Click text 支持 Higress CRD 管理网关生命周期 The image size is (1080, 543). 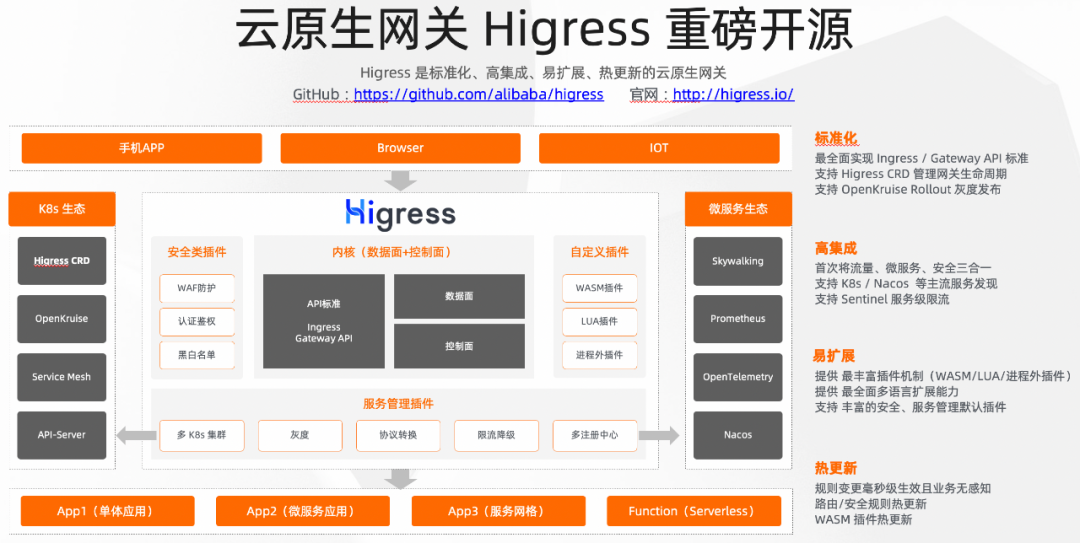click(x=911, y=174)
